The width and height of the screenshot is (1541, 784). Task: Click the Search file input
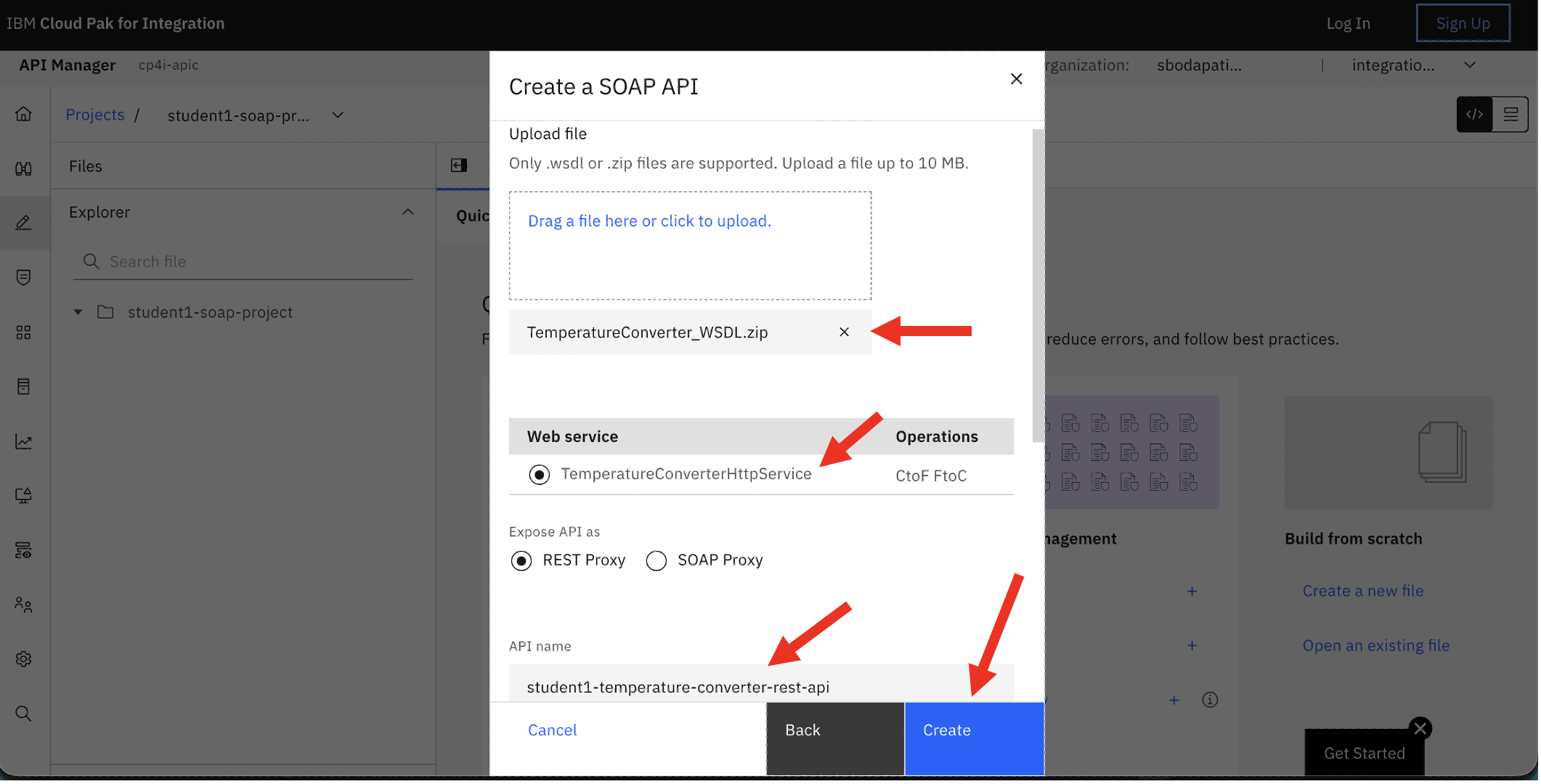click(243, 262)
